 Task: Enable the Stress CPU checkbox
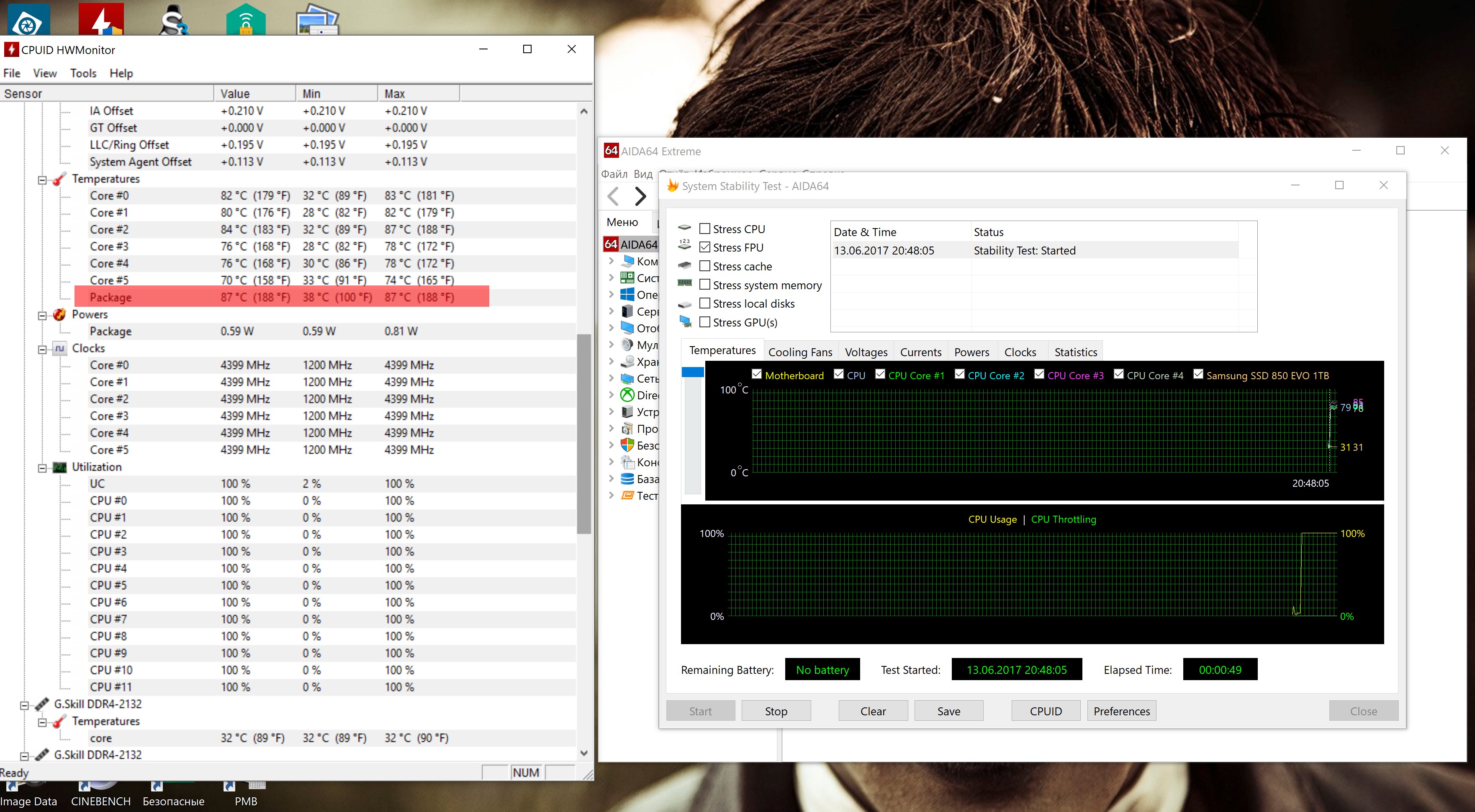click(x=705, y=229)
